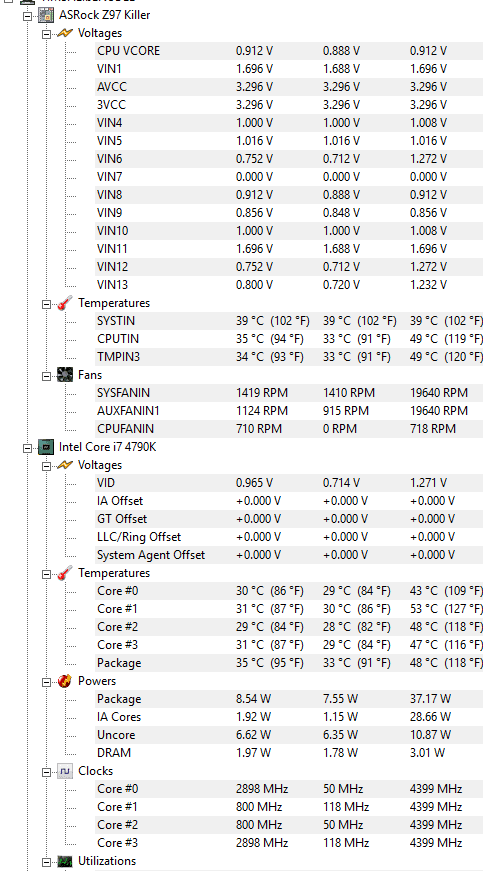Collapse the Powers section
Viewport: 483px width, 871px height.
tap(46, 682)
